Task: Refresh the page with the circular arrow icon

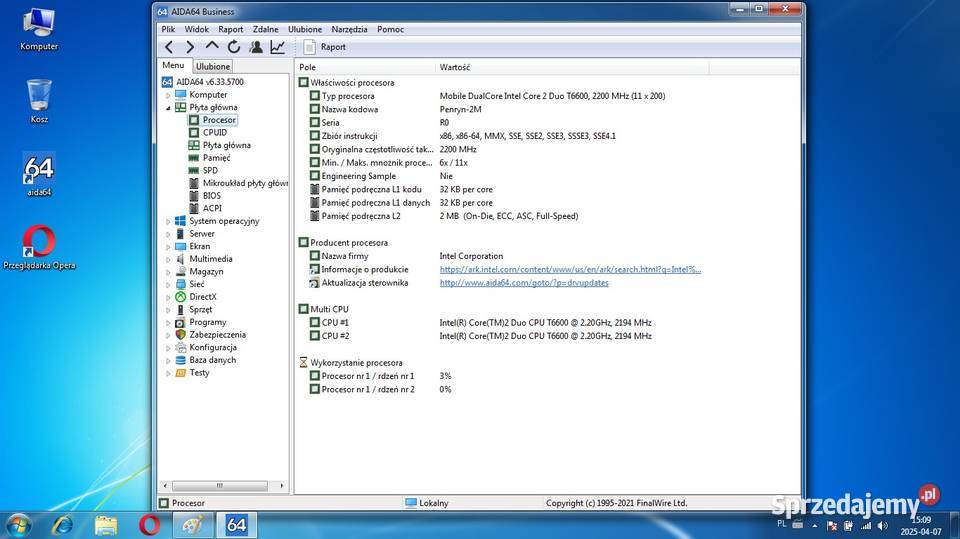Action: 234,47
